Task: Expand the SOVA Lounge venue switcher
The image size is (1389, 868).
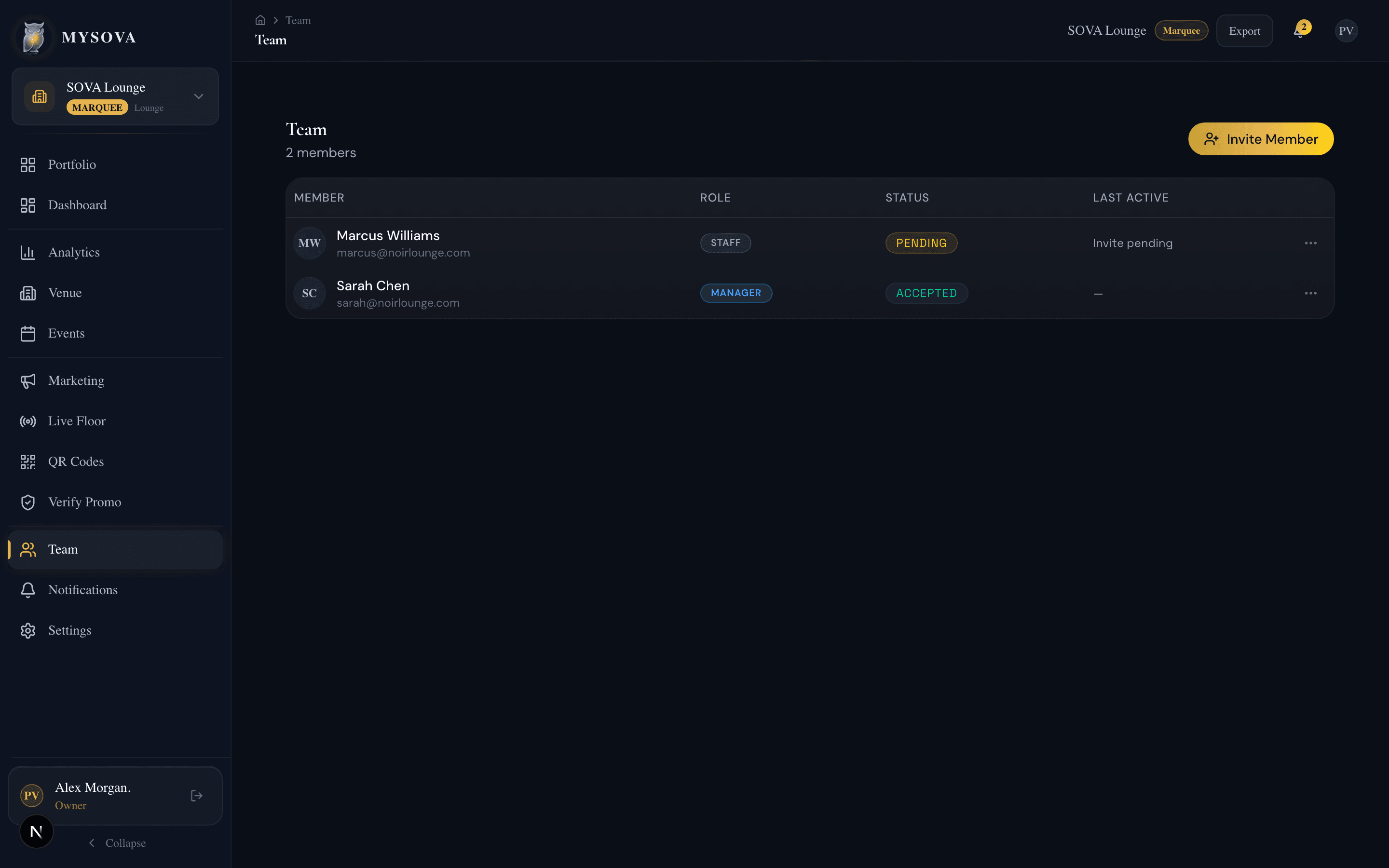Action: [198, 96]
